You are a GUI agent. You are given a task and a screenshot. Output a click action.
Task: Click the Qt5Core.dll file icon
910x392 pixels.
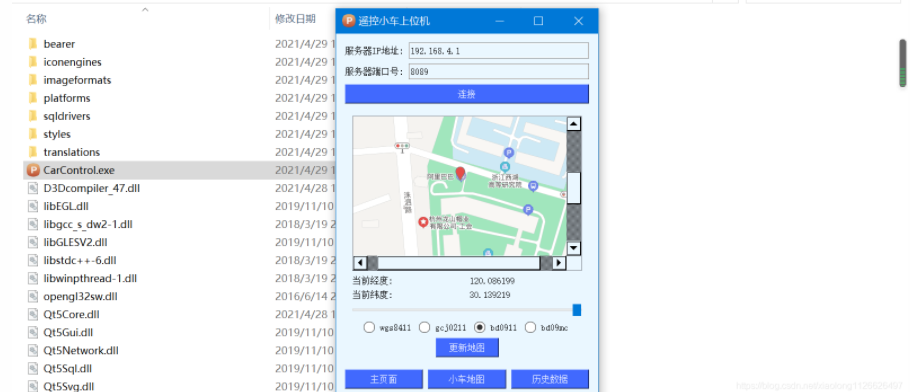33,314
